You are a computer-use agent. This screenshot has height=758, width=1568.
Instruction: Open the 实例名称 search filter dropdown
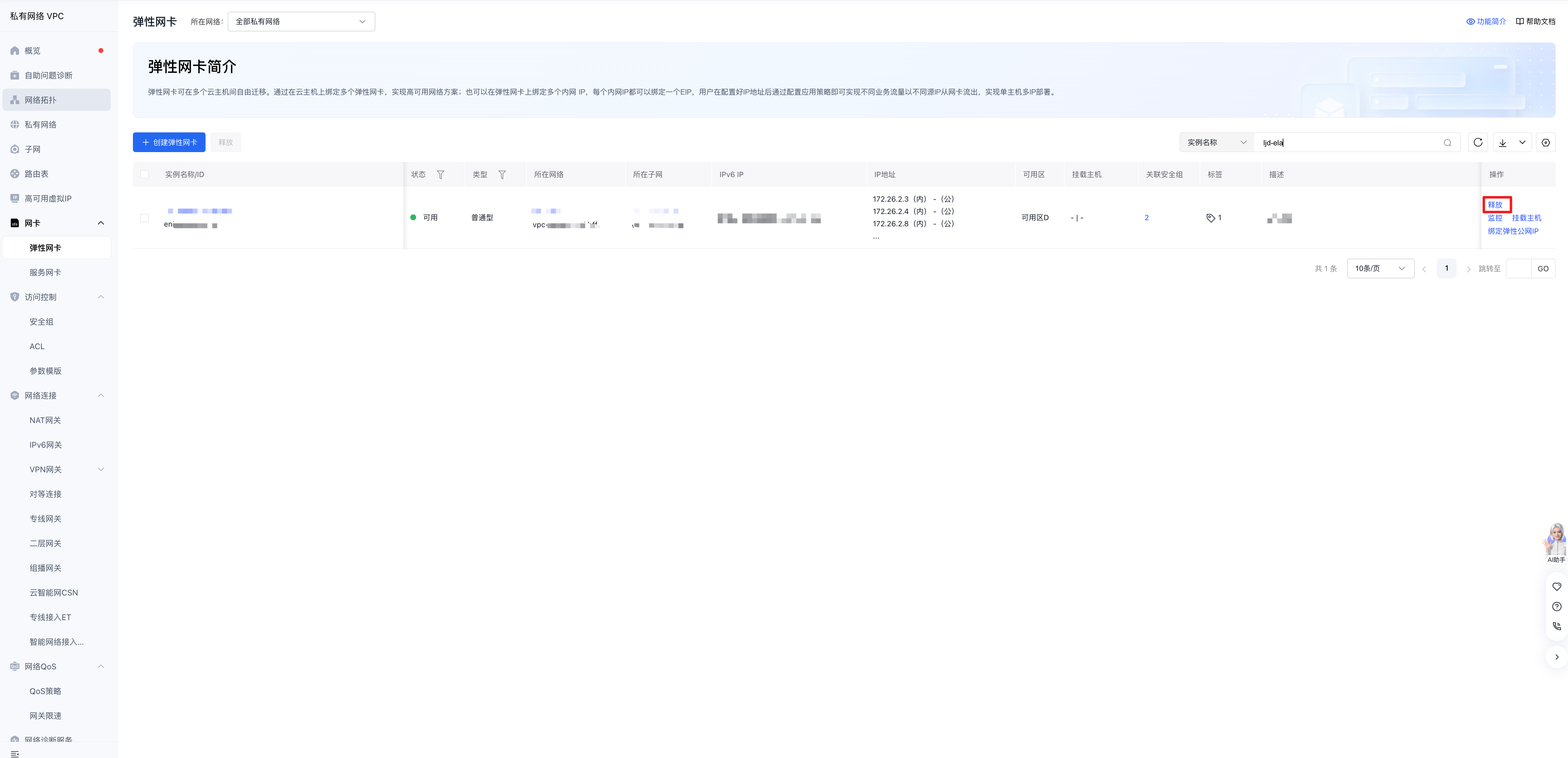pos(1216,143)
